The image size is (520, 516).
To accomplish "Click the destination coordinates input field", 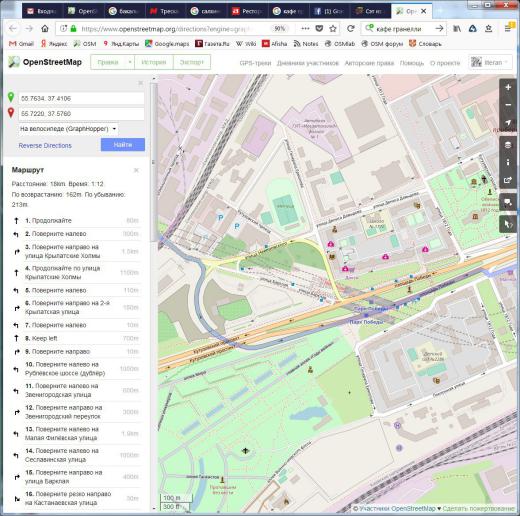I will click(x=81, y=114).
